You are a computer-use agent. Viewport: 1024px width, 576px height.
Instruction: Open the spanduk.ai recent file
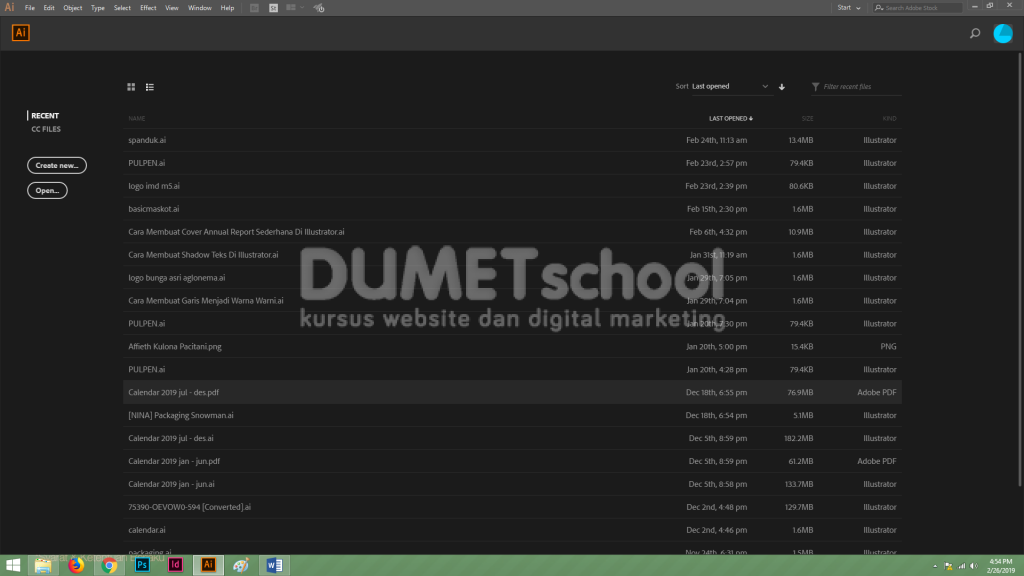(x=512, y=140)
